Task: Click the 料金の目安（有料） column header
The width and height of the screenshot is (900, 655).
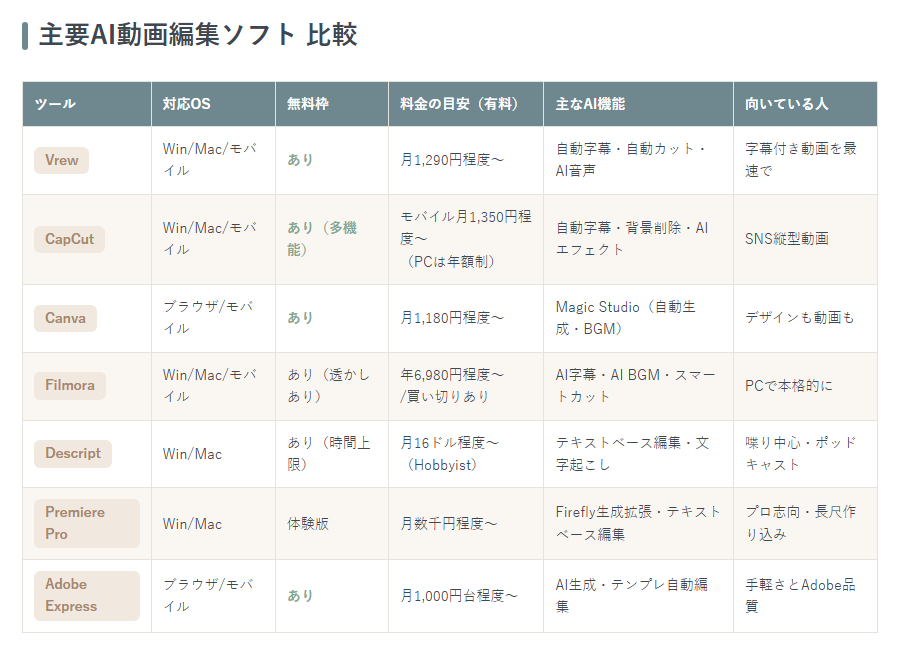Action: click(x=466, y=104)
